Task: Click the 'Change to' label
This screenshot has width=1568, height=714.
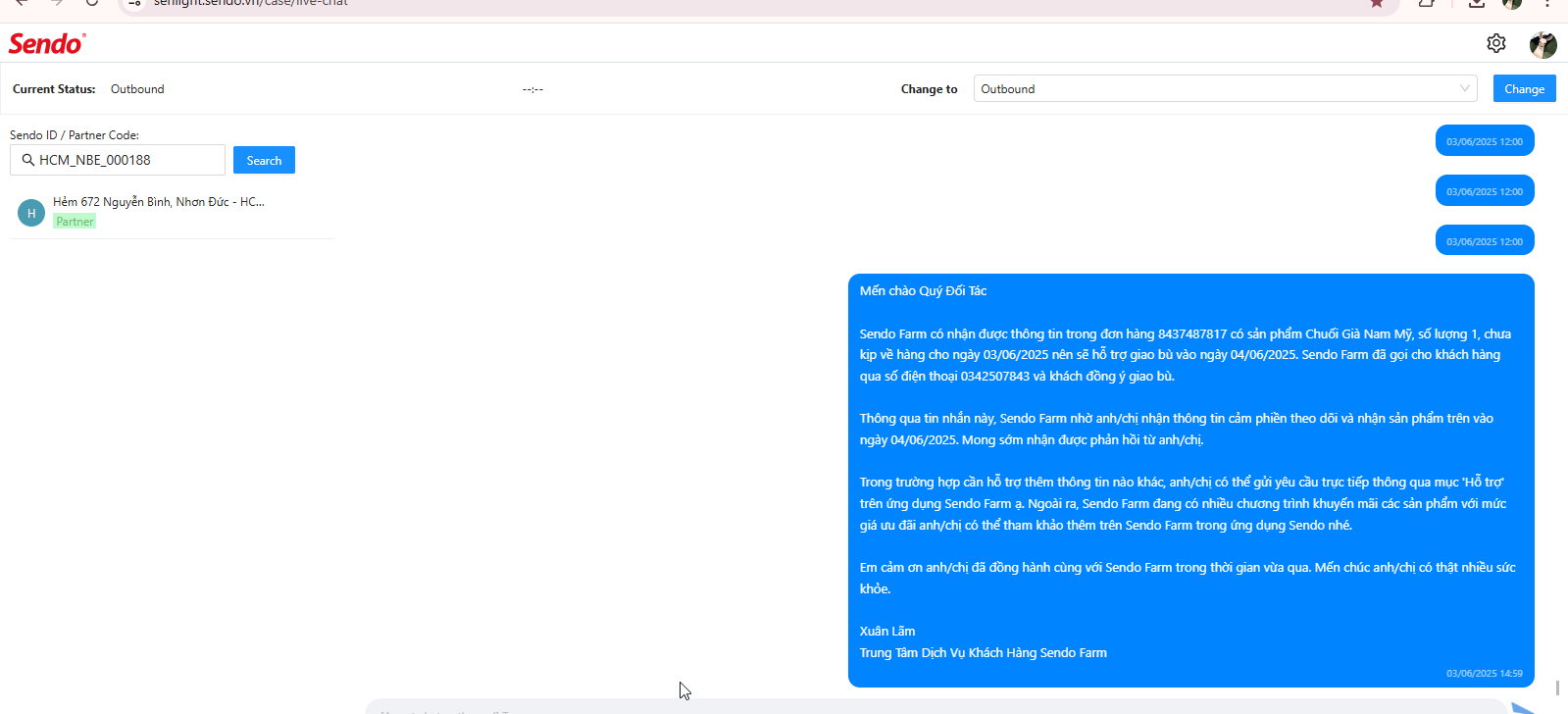Action: coord(929,89)
